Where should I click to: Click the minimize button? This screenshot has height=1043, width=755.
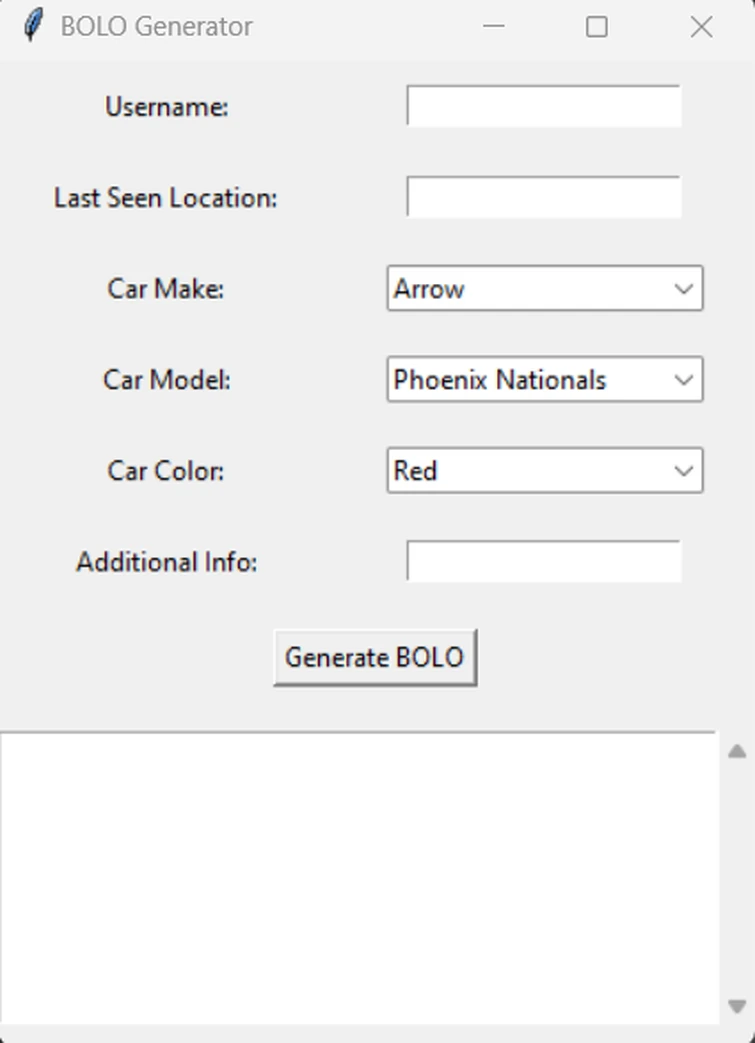493,26
